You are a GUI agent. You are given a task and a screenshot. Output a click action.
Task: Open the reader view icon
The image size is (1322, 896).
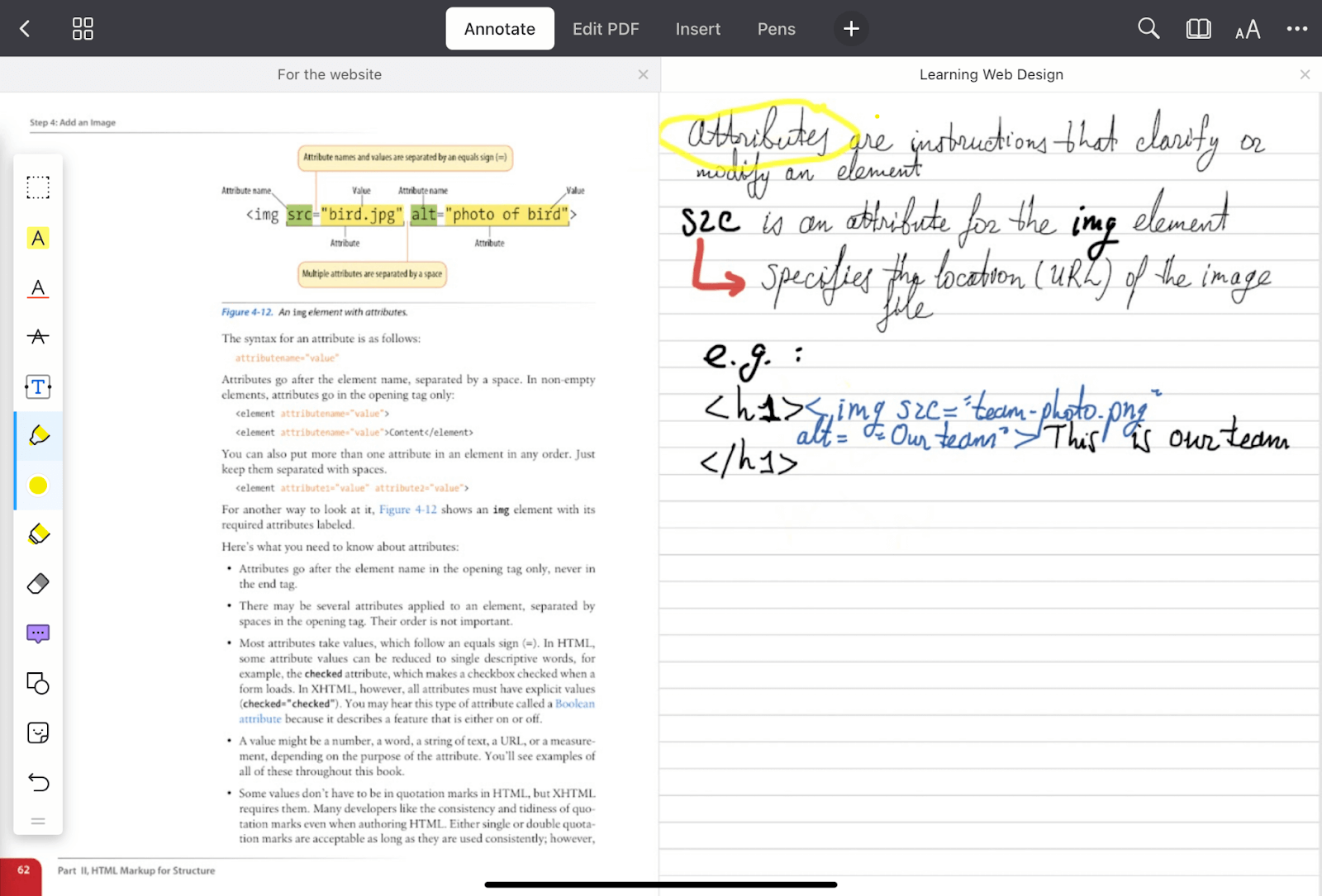[x=1198, y=28]
